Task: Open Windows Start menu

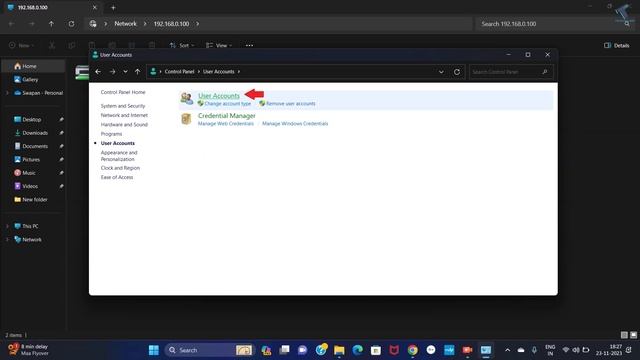Action: [154, 350]
